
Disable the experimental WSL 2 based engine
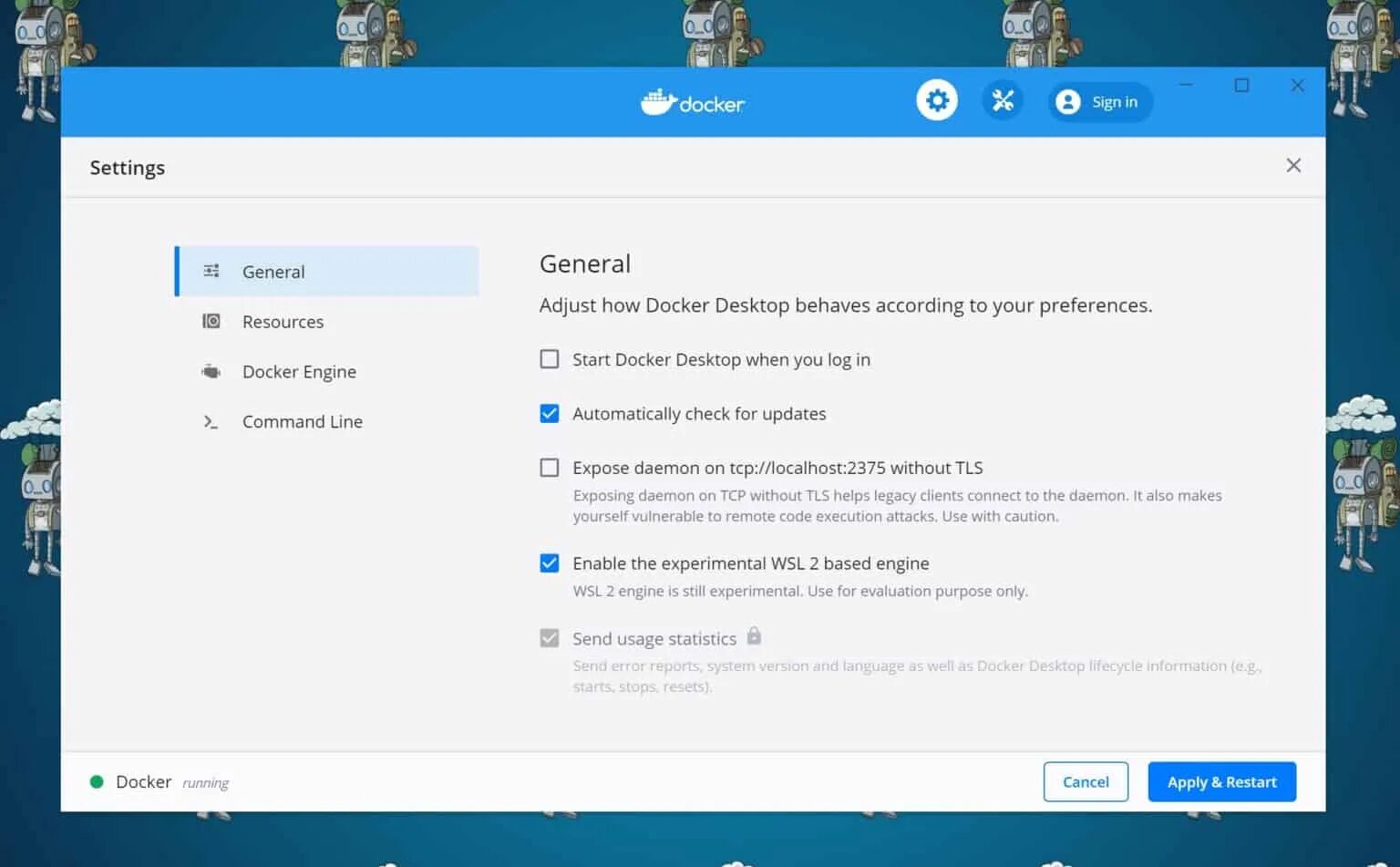[x=550, y=563]
